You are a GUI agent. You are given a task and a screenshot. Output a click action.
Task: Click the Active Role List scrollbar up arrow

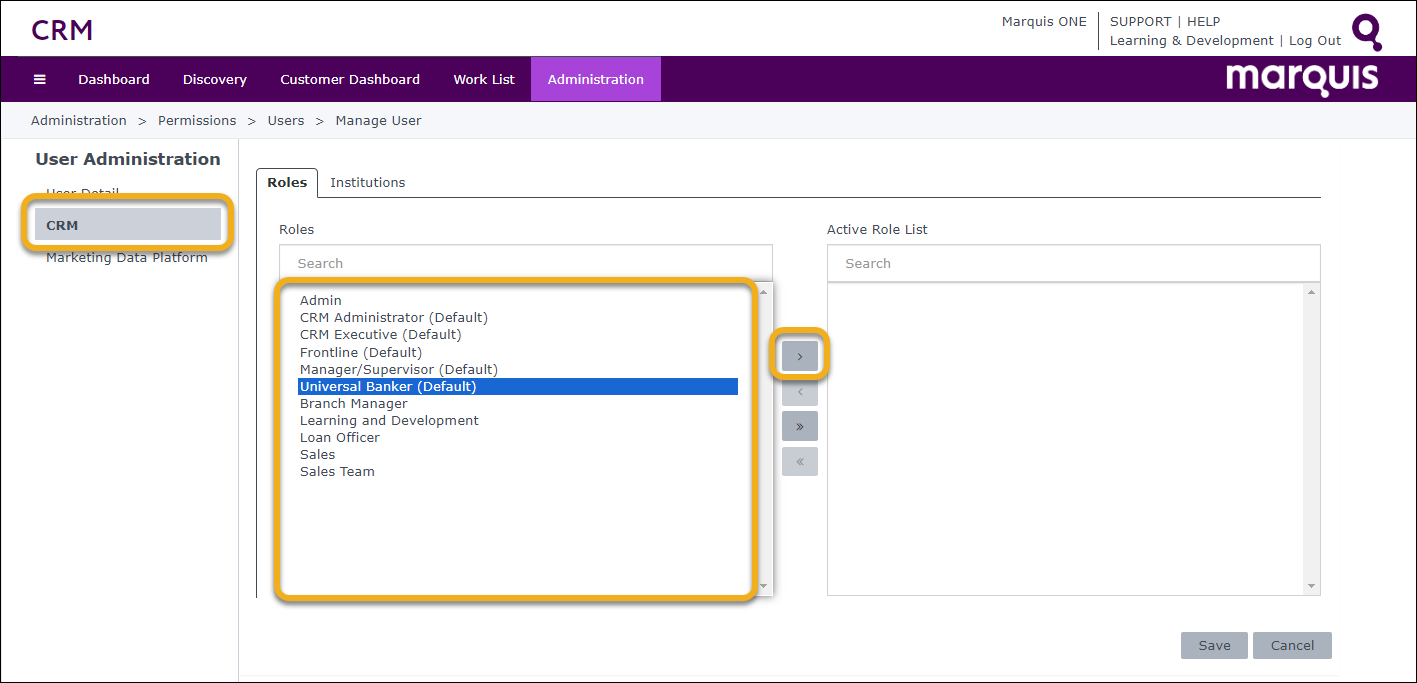1312,292
